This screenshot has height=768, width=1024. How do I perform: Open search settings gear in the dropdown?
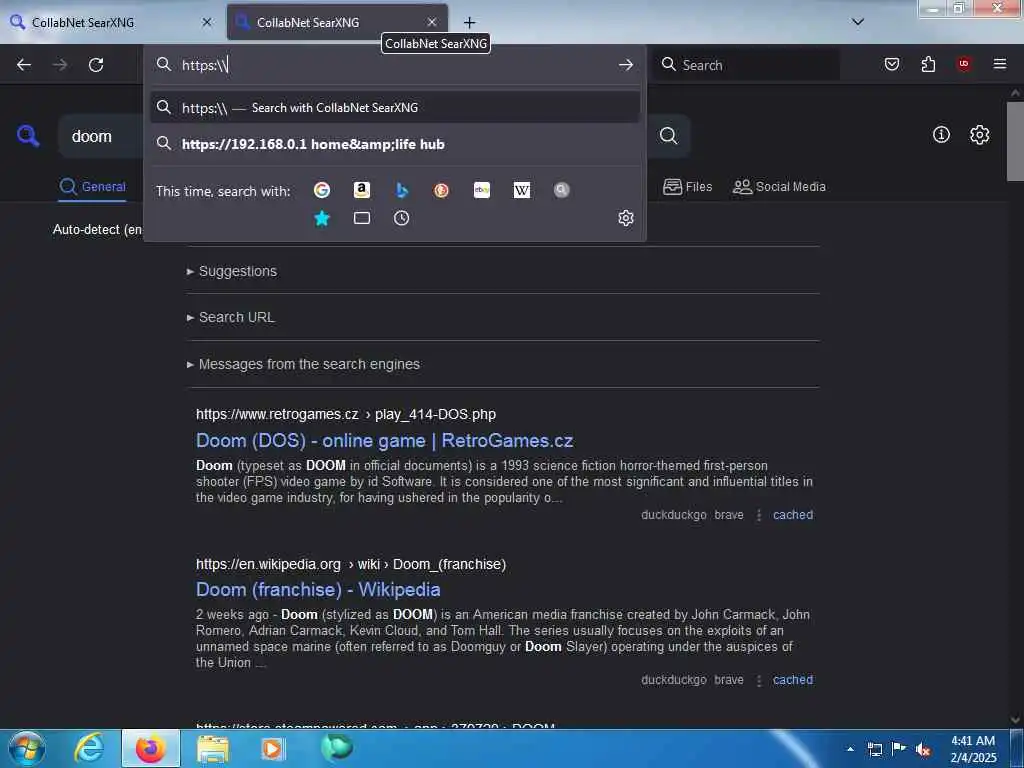point(626,218)
